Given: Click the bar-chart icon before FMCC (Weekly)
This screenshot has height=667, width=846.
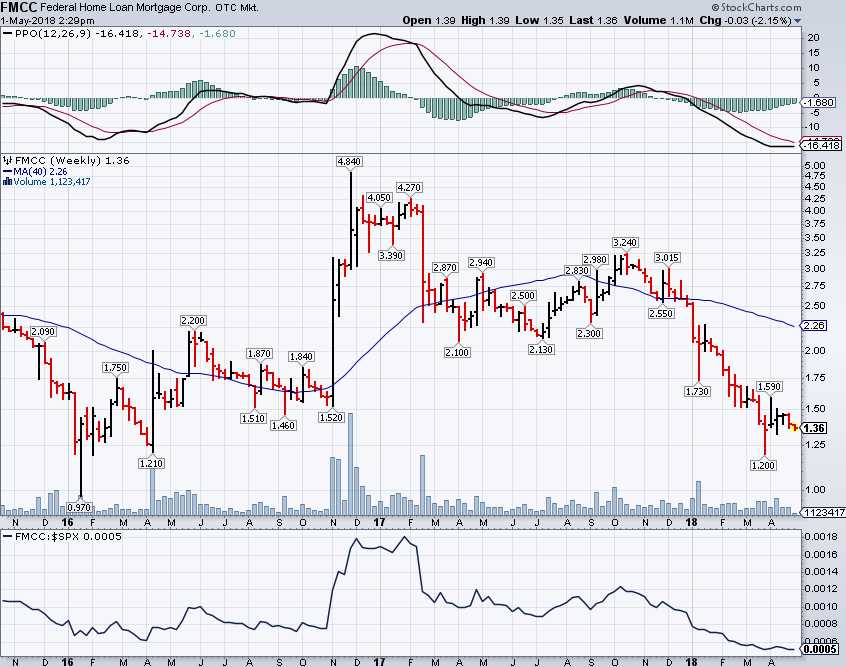Looking at the screenshot, I should (x=8, y=160).
